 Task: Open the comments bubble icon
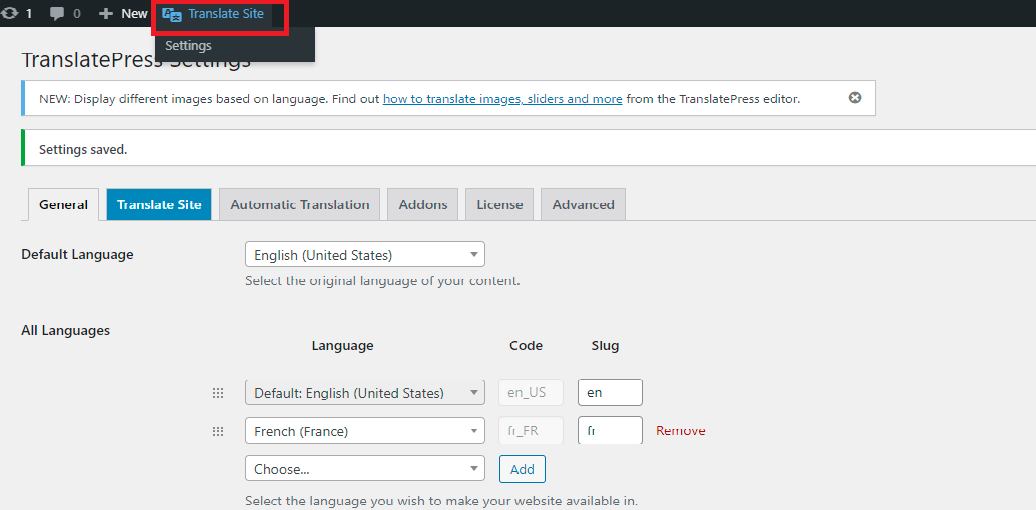click(57, 13)
